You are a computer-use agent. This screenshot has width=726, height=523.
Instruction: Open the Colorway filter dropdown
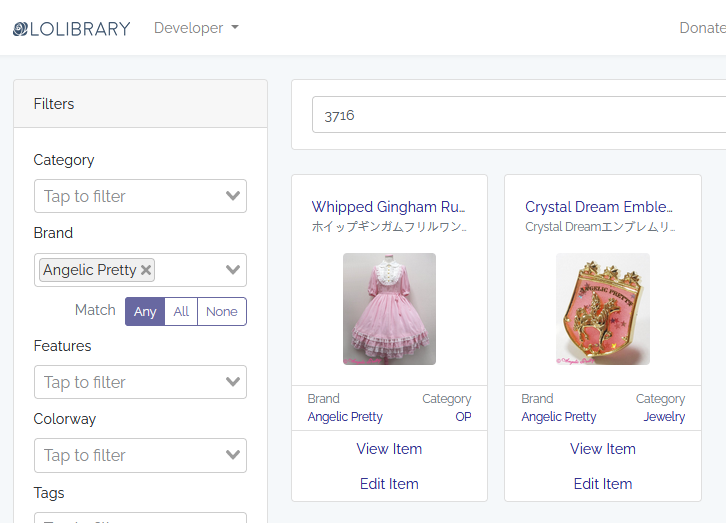tap(233, 455)
